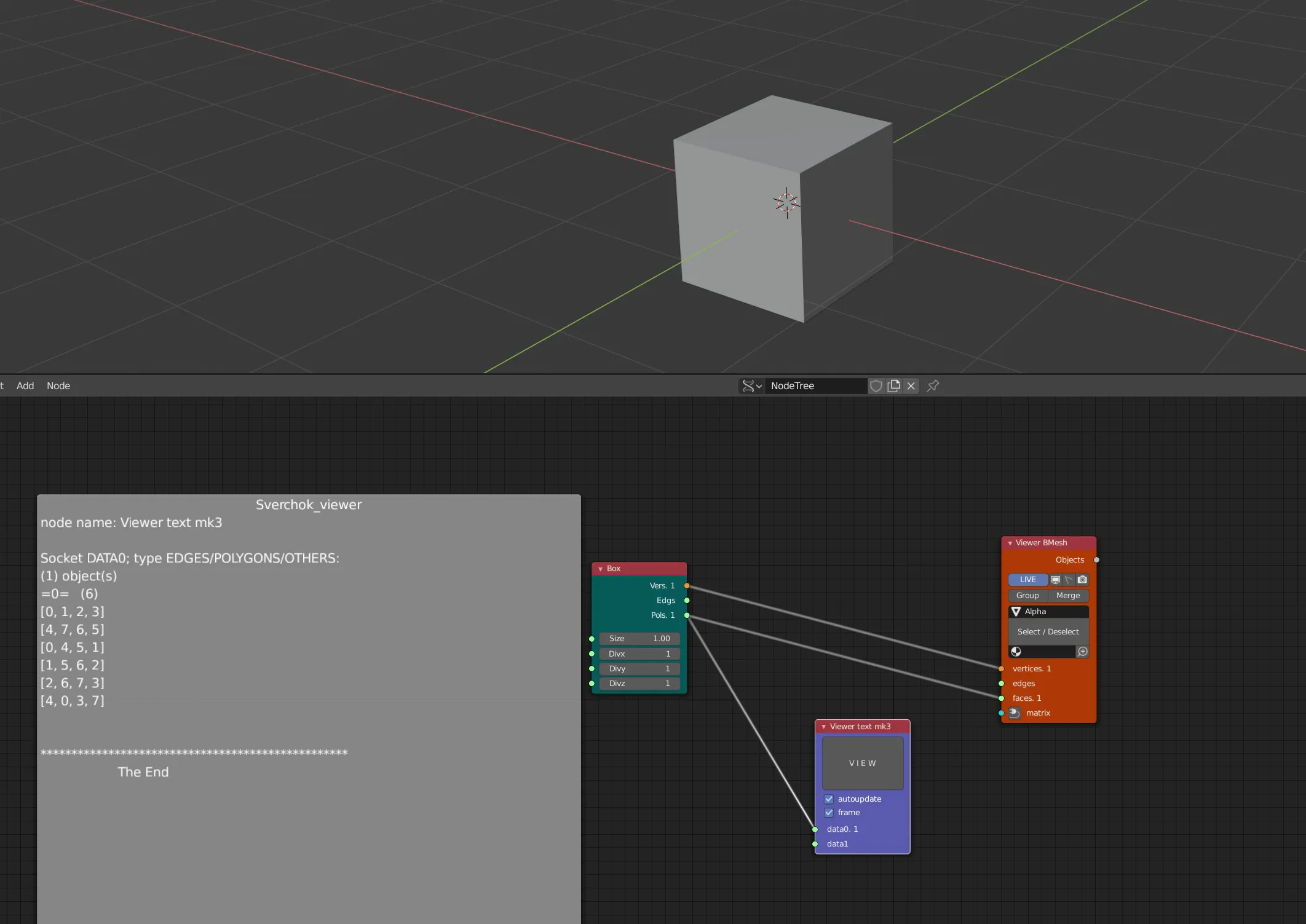Toggle the LIVE button off
The height and width of the screenshot is (924, 1306).
1027,580
